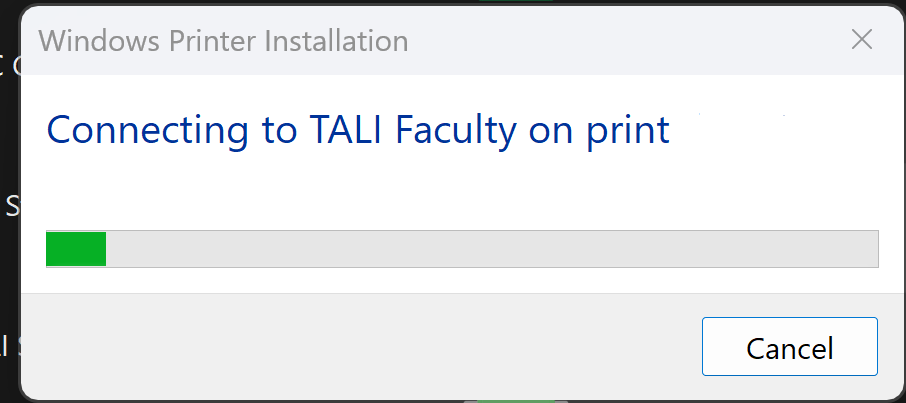Close the Windows Printer Installation dialog
This screenshot has height=403, width=906.
(x=862, y=41)
